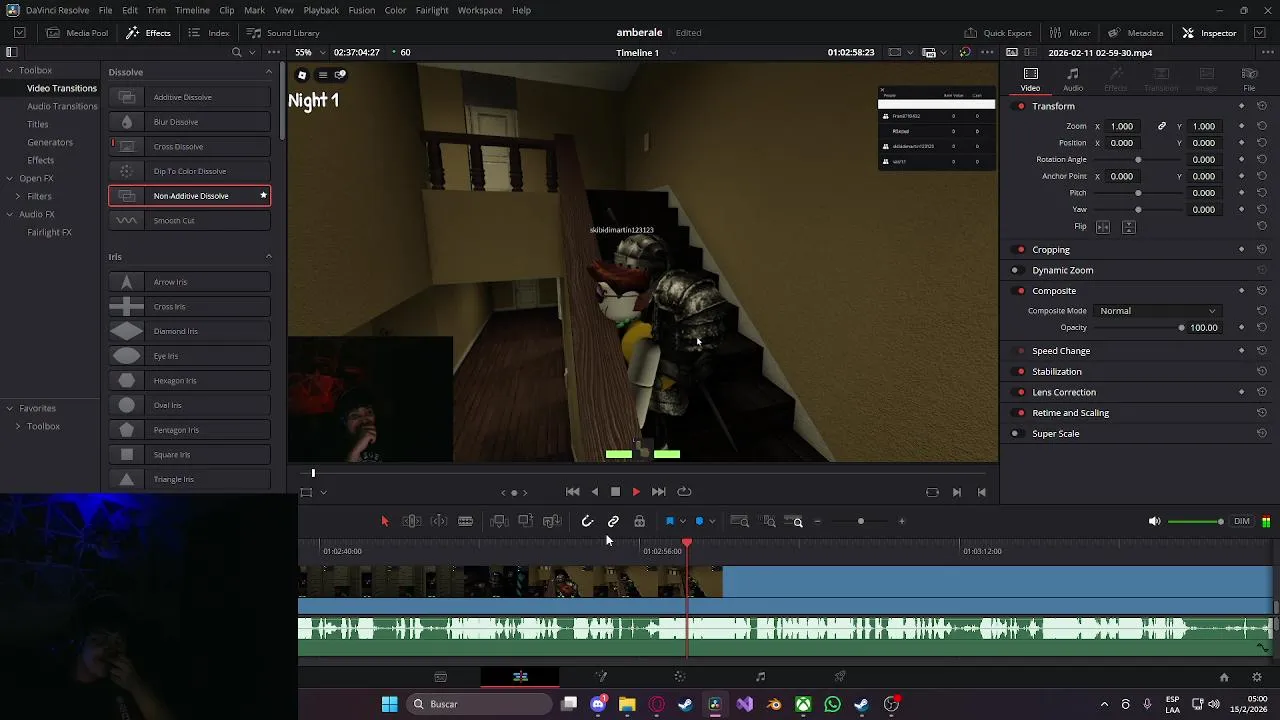Adjust the timeline zoom slider
This screenshot has width=1280, height=720.
click(860, 521)
